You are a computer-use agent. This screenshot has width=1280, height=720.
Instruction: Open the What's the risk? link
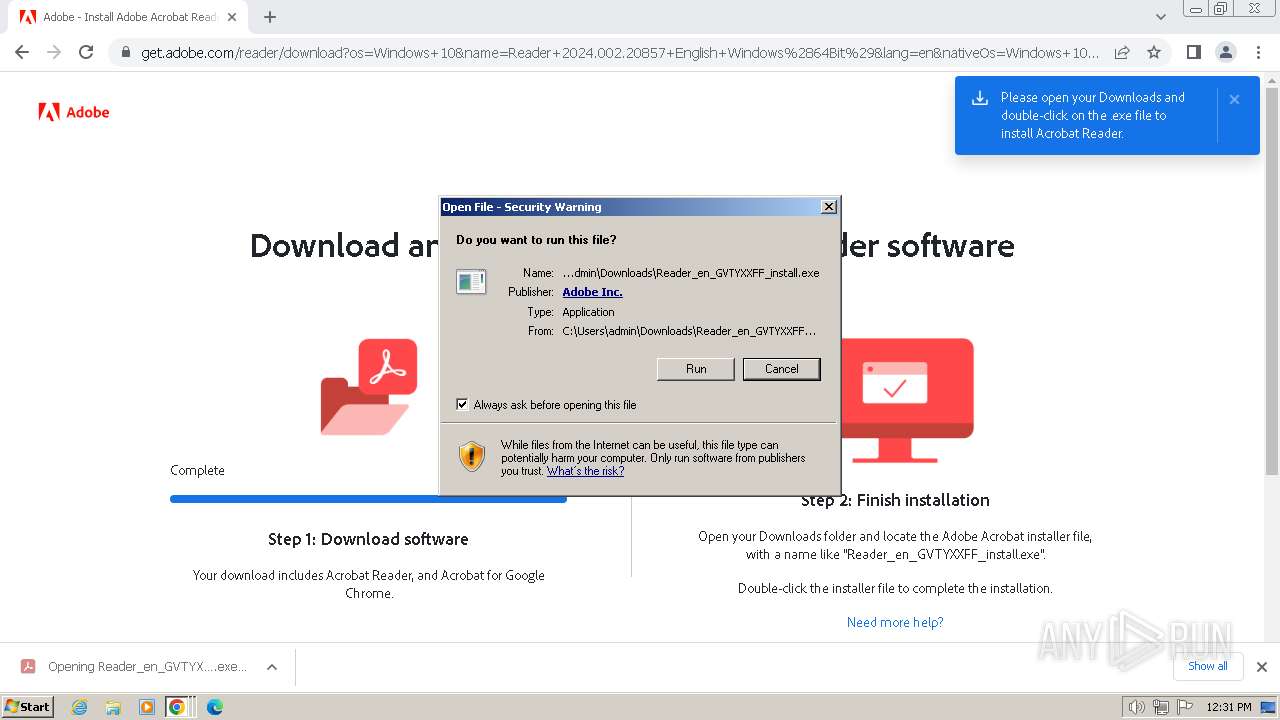pyautogui.click(x=585, y=471)
